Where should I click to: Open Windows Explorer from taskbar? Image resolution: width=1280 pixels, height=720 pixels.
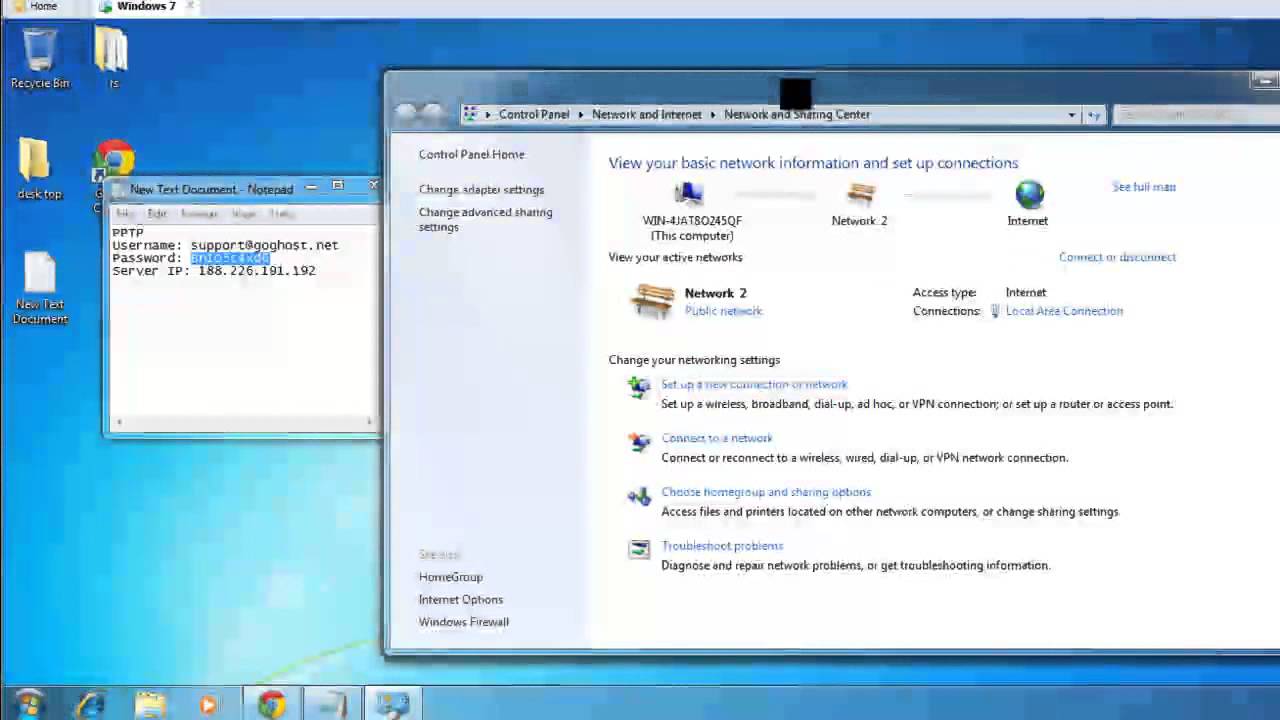tap(150, 705)
